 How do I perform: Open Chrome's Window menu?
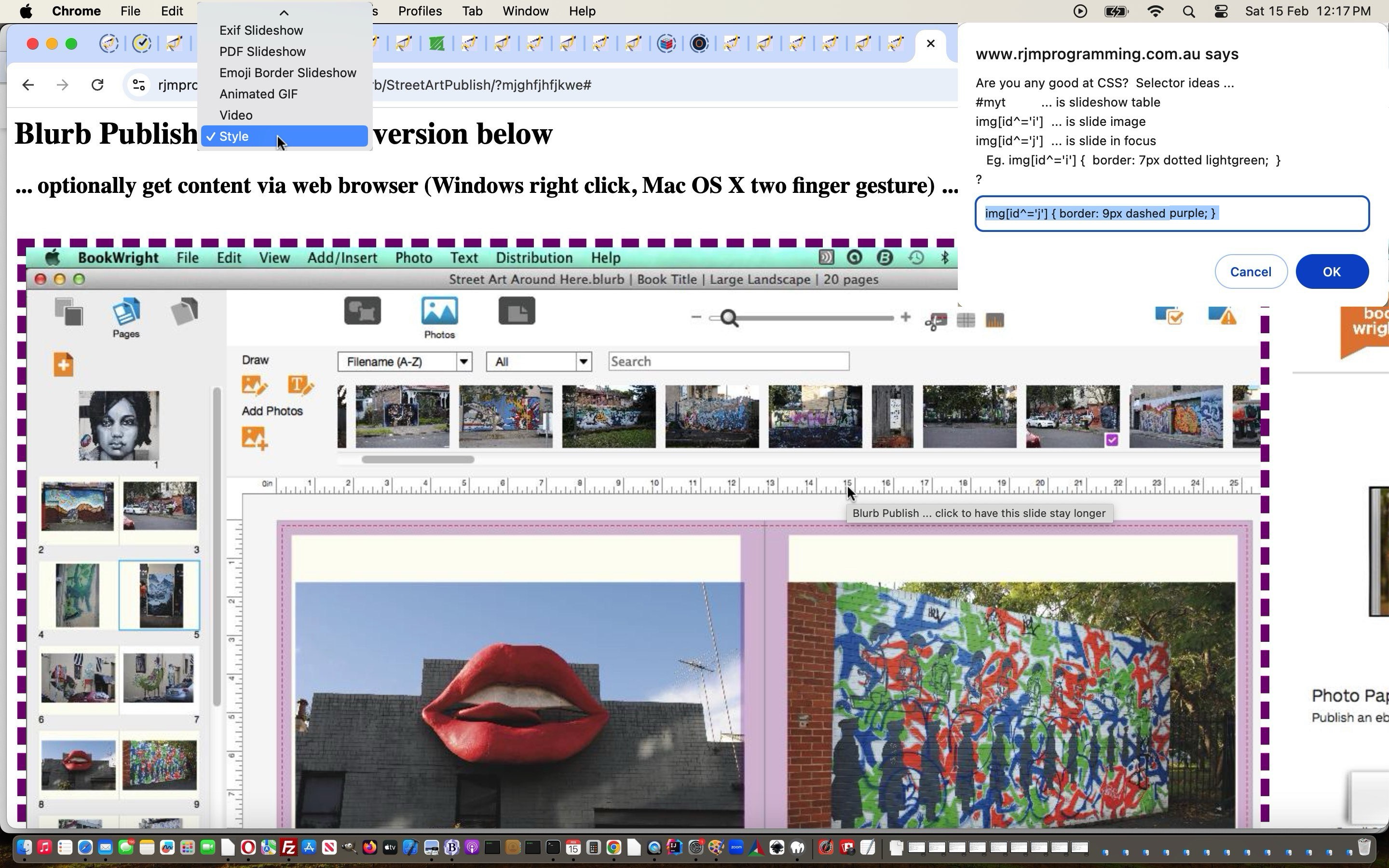[525, 12]
